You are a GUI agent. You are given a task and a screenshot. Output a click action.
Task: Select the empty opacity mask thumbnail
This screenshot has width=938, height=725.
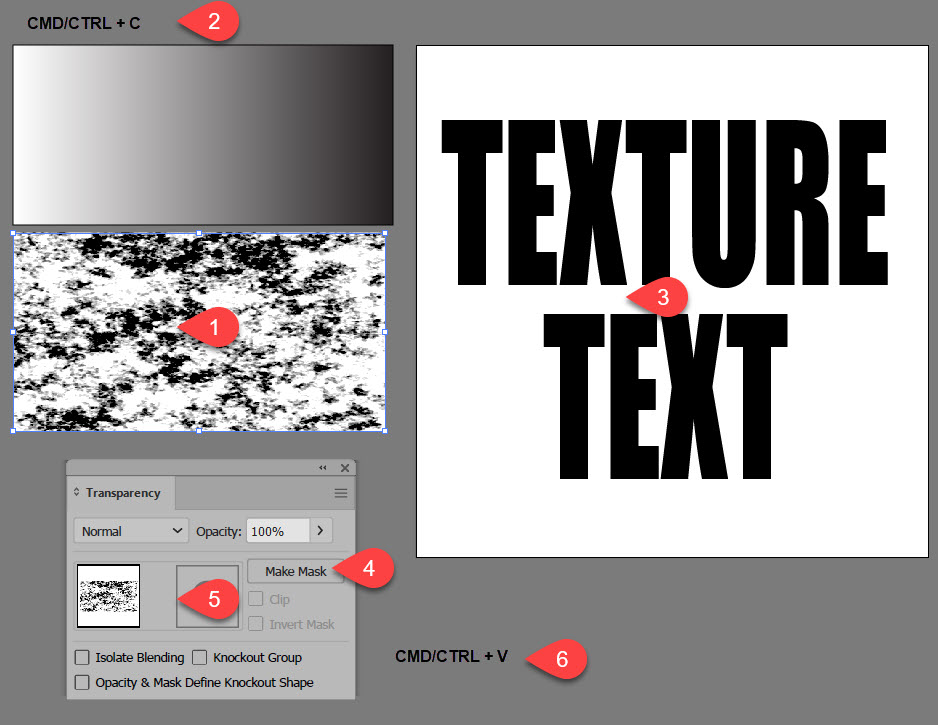click(208, 596)
